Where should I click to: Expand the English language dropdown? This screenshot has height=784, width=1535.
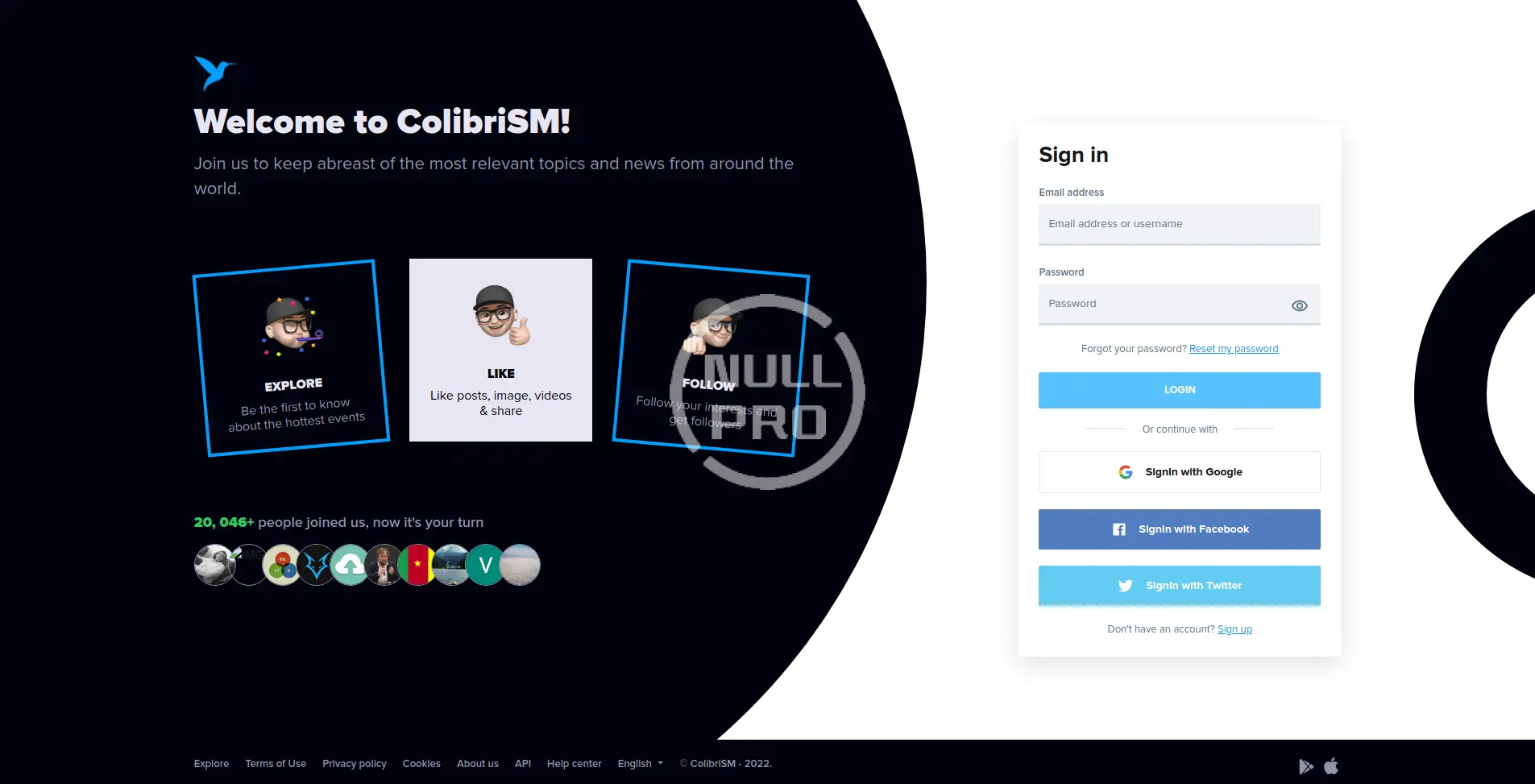(x=641, y=764)
